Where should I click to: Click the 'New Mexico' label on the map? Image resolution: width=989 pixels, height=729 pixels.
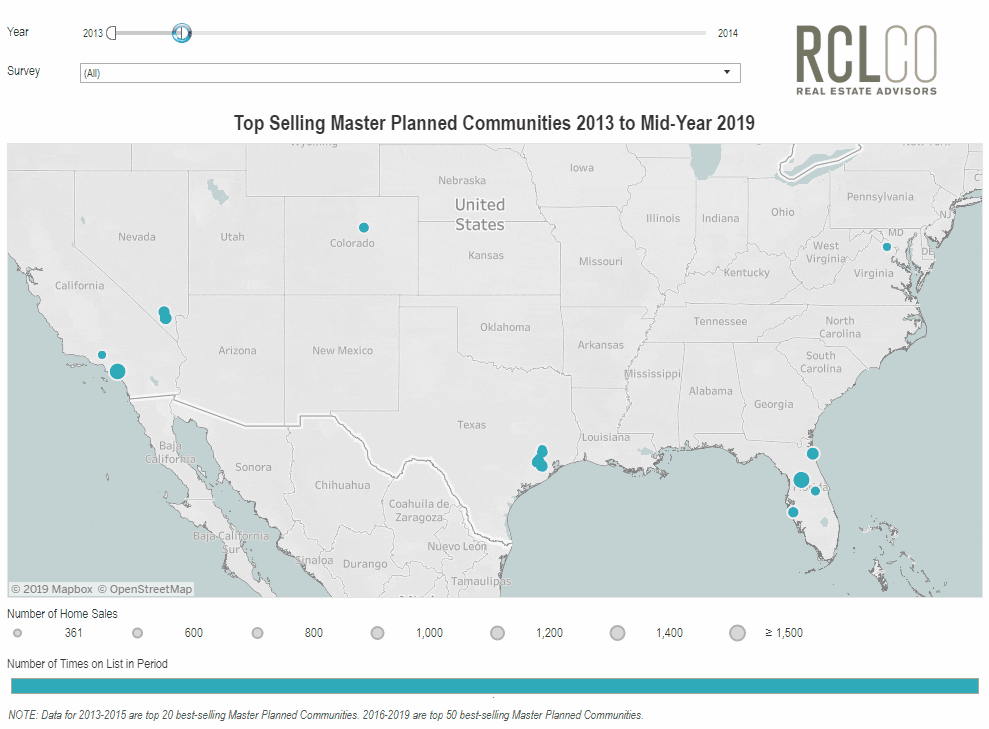point(342,350)
